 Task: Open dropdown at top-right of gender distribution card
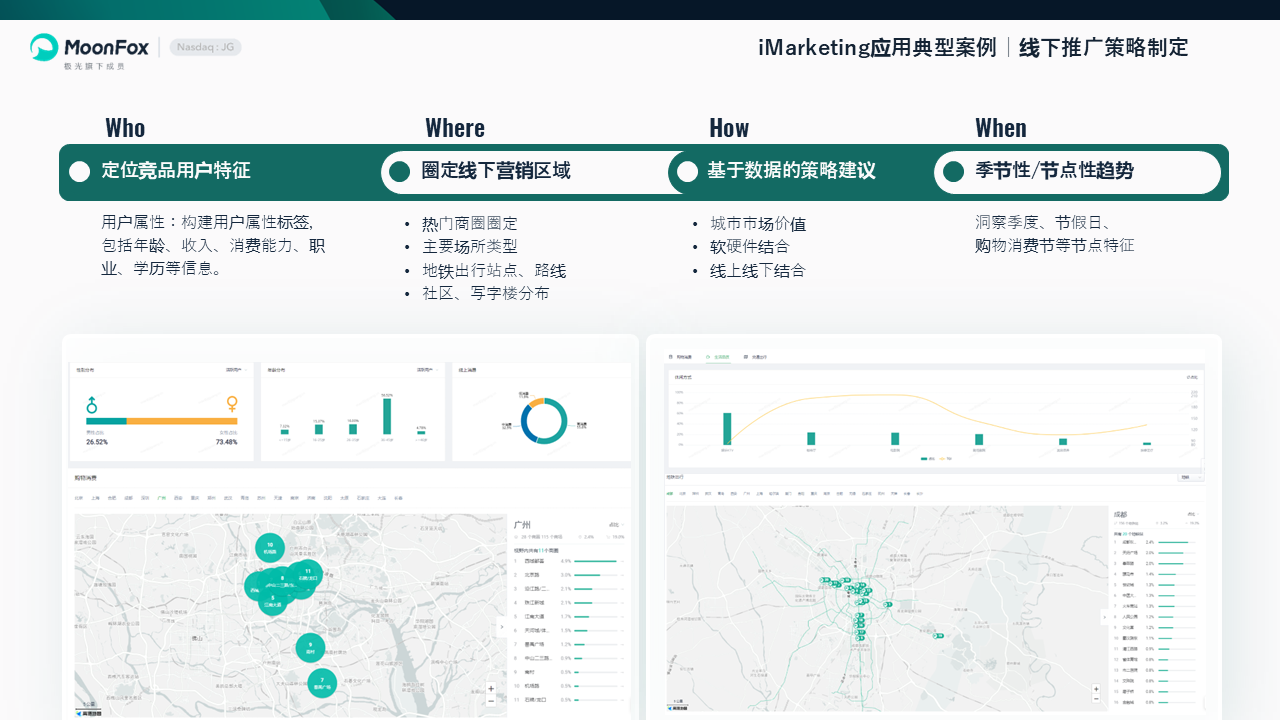pos(235,370)
